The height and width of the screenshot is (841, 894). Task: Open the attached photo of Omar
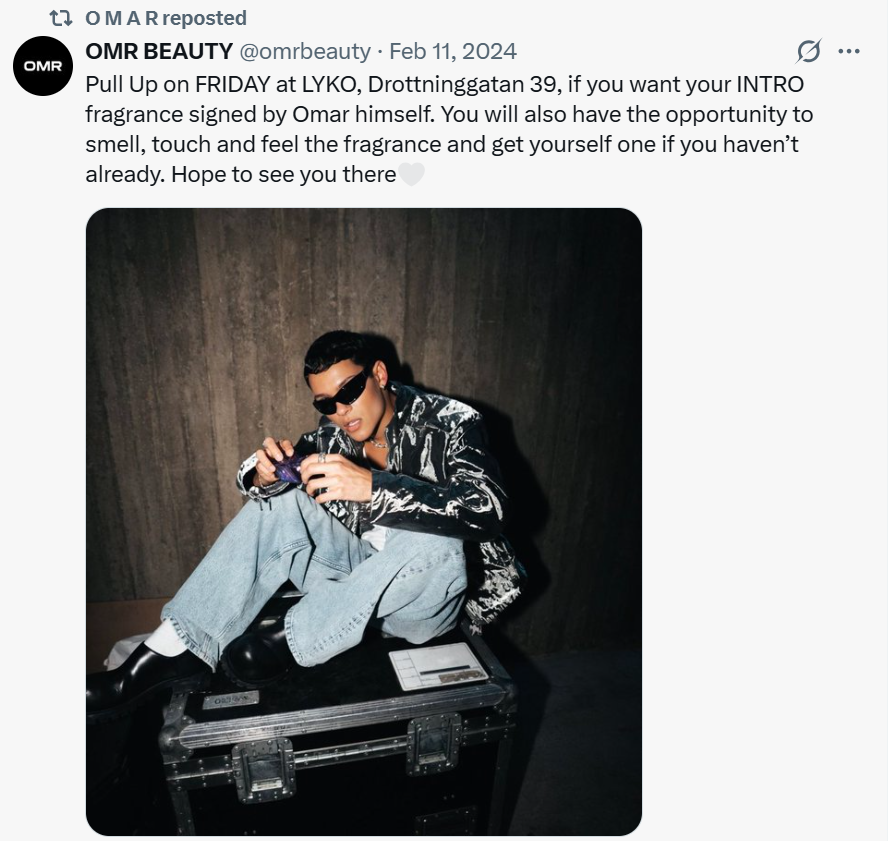(364, 521)
